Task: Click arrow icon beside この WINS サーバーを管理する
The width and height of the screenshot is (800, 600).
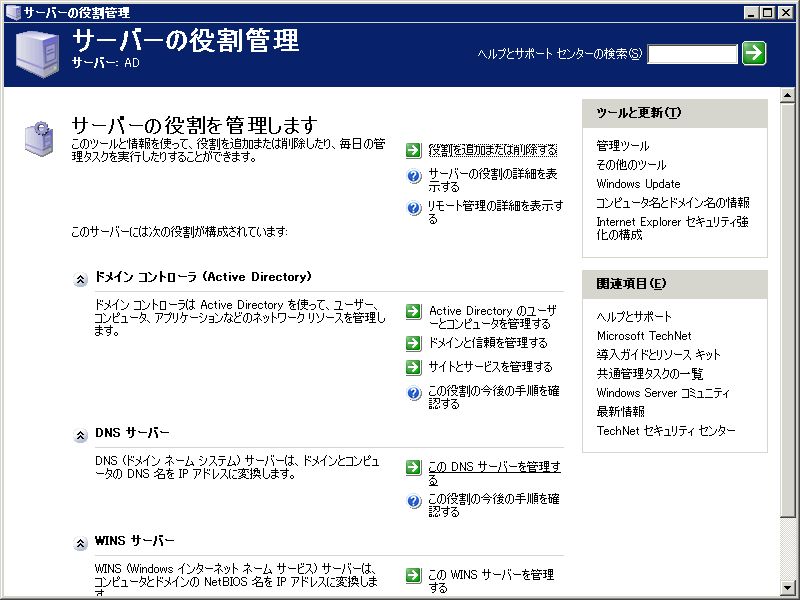Action: tap(413, 576)
